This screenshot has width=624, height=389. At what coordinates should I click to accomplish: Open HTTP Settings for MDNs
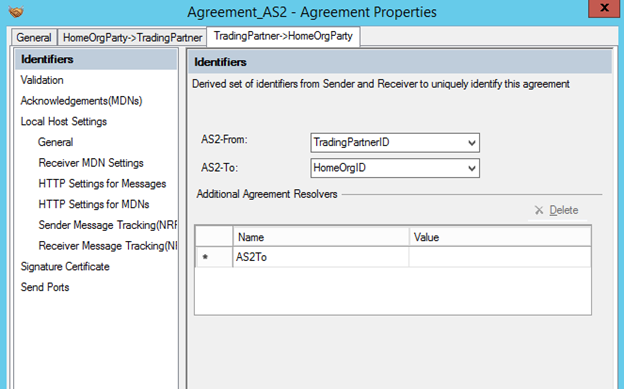tap(94, 204)
